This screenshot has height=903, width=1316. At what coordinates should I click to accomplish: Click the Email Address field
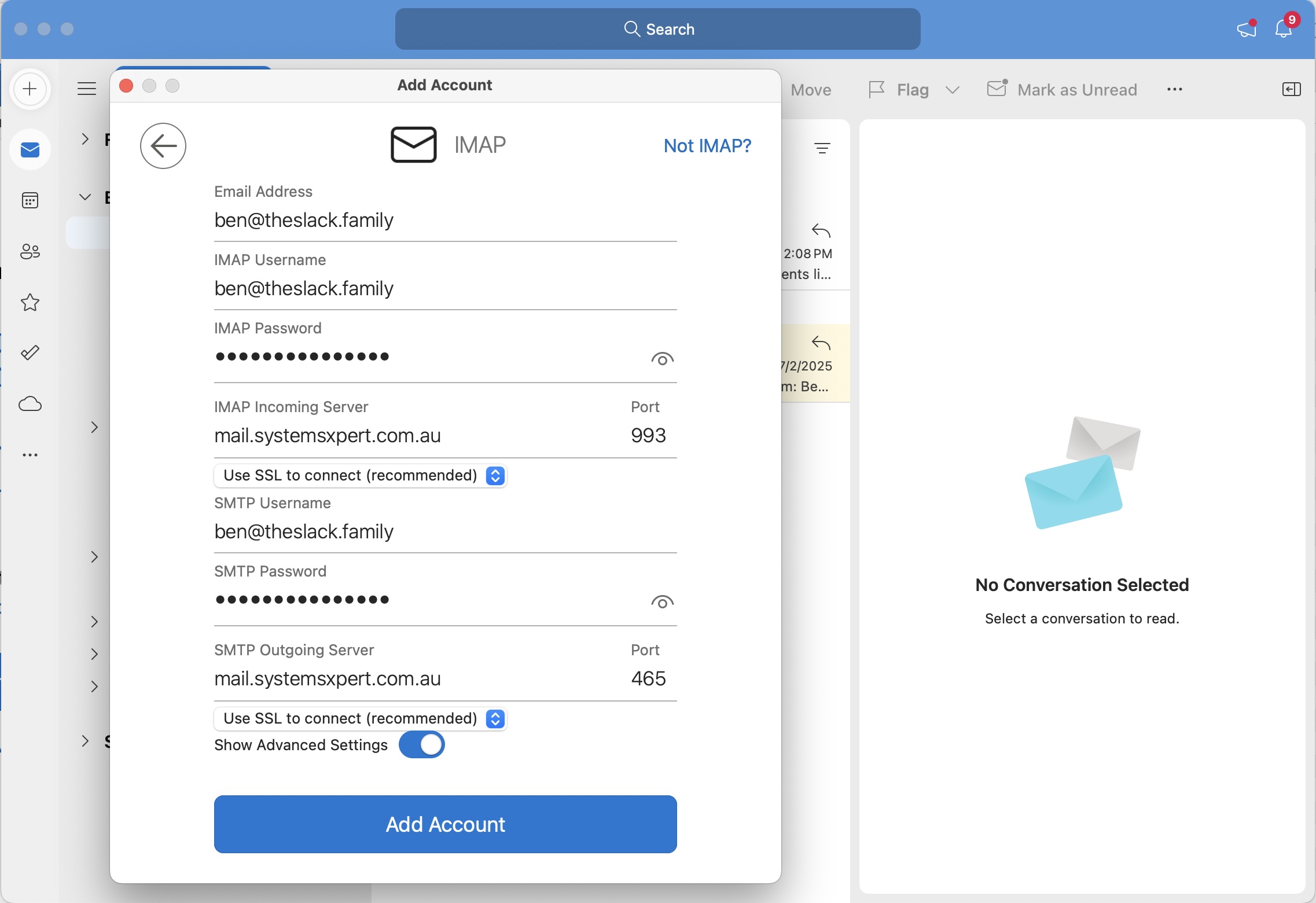tap(446, 220)
